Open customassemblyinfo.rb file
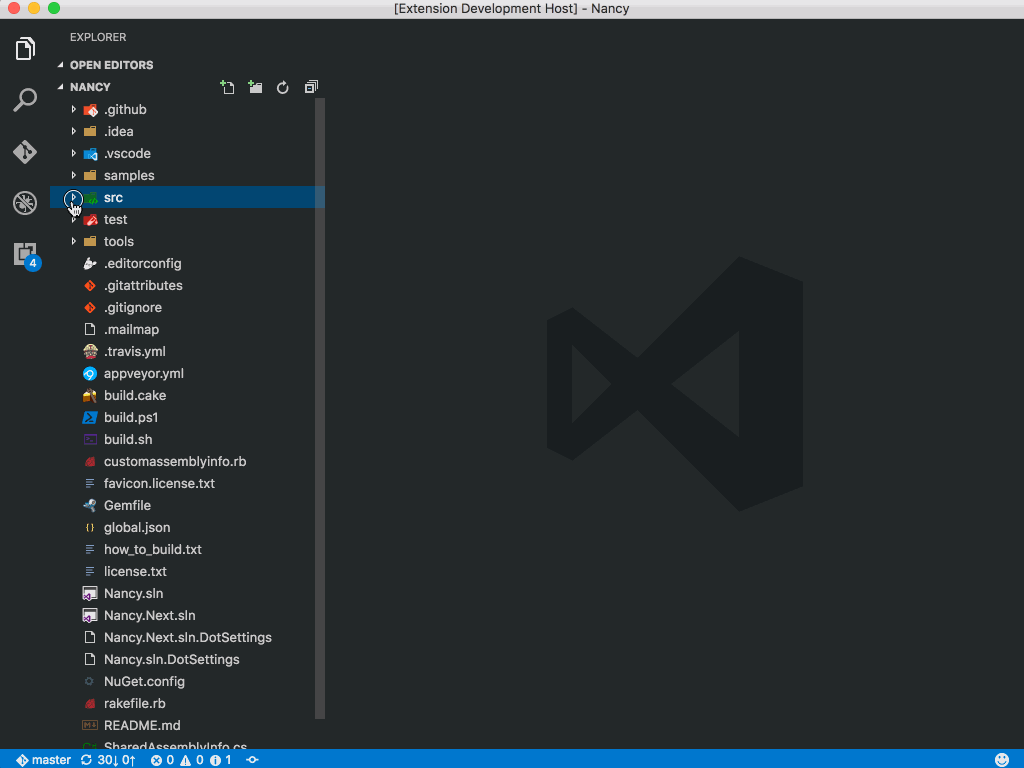Viewport: 1024px width, 768px height. pyautogui.click(x=187, y=461)
